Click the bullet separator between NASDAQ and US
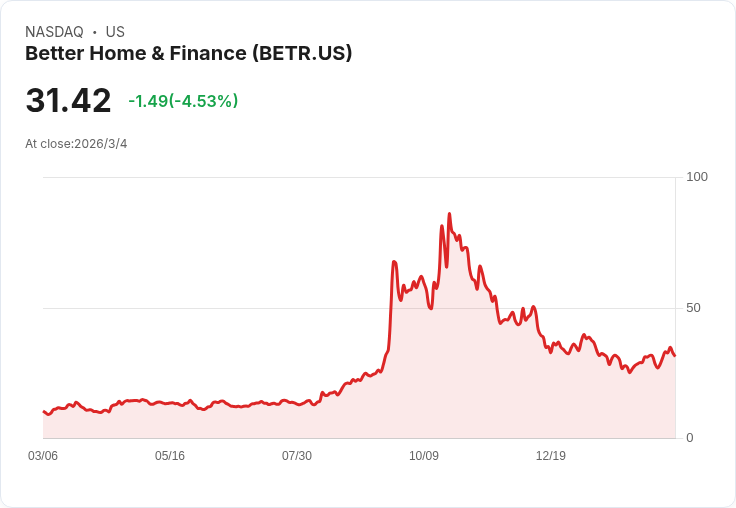 coord(94,32)
